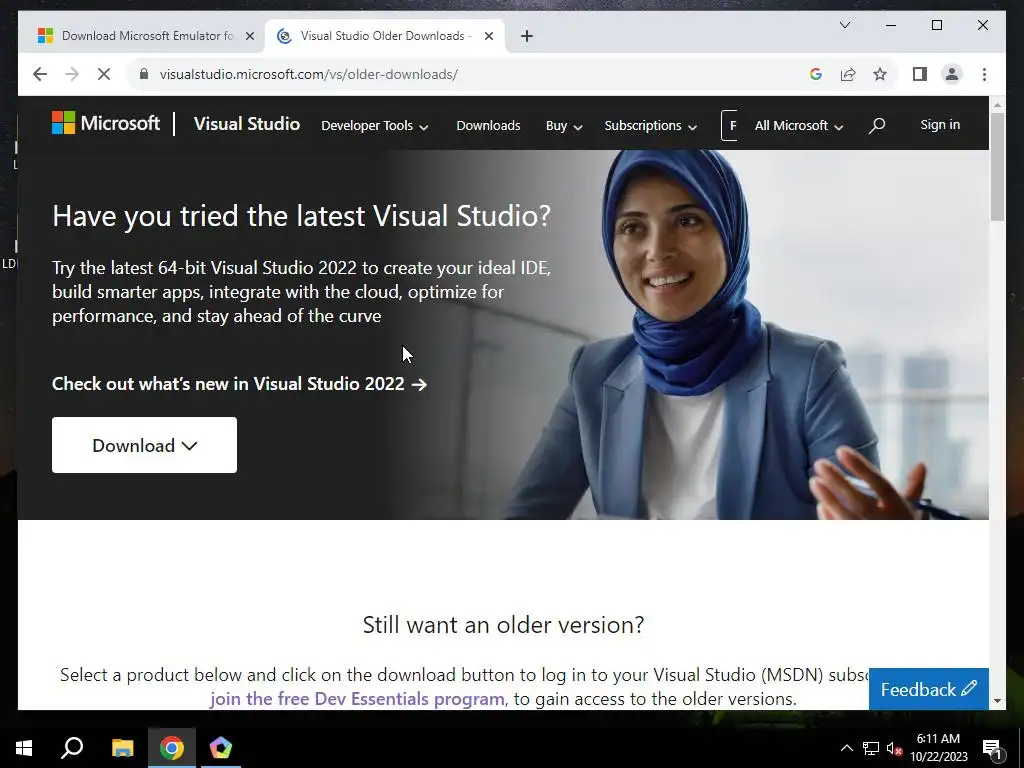This screenshot has height=768, width=1024.
Task: Click Chrome icon in the taskbar
Action: pyautogui.click(x=172, y=748)
